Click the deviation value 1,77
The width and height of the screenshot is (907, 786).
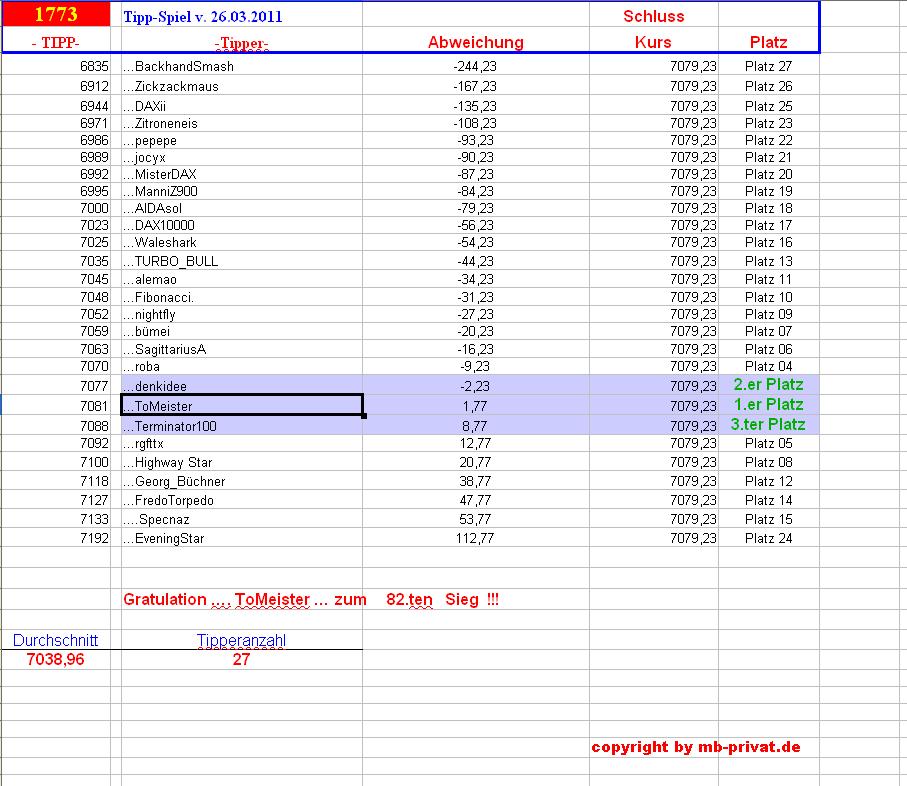coord(475,406)
